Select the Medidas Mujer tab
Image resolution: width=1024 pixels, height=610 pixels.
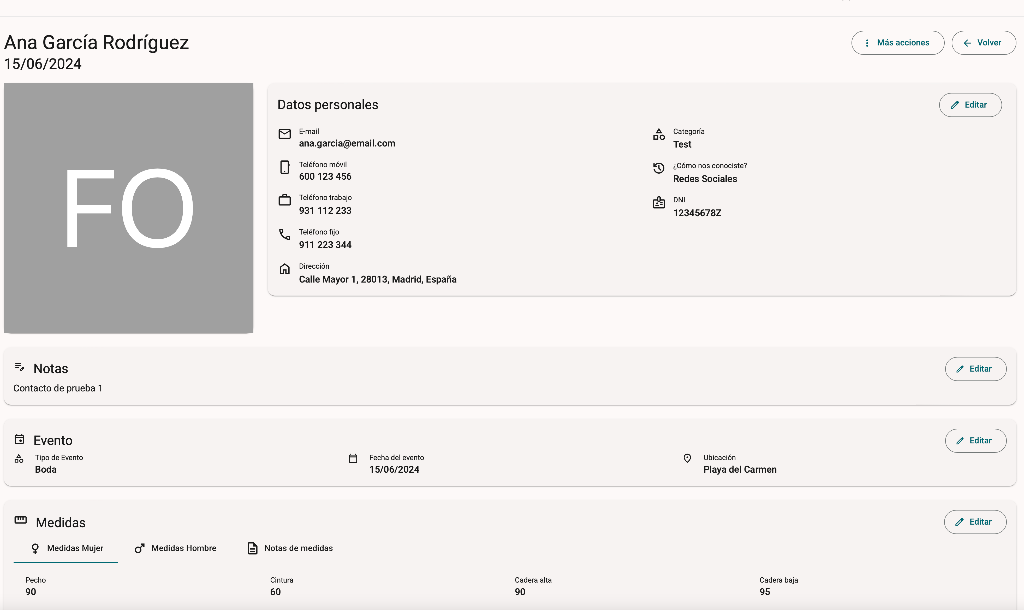[x=66, y=549]
